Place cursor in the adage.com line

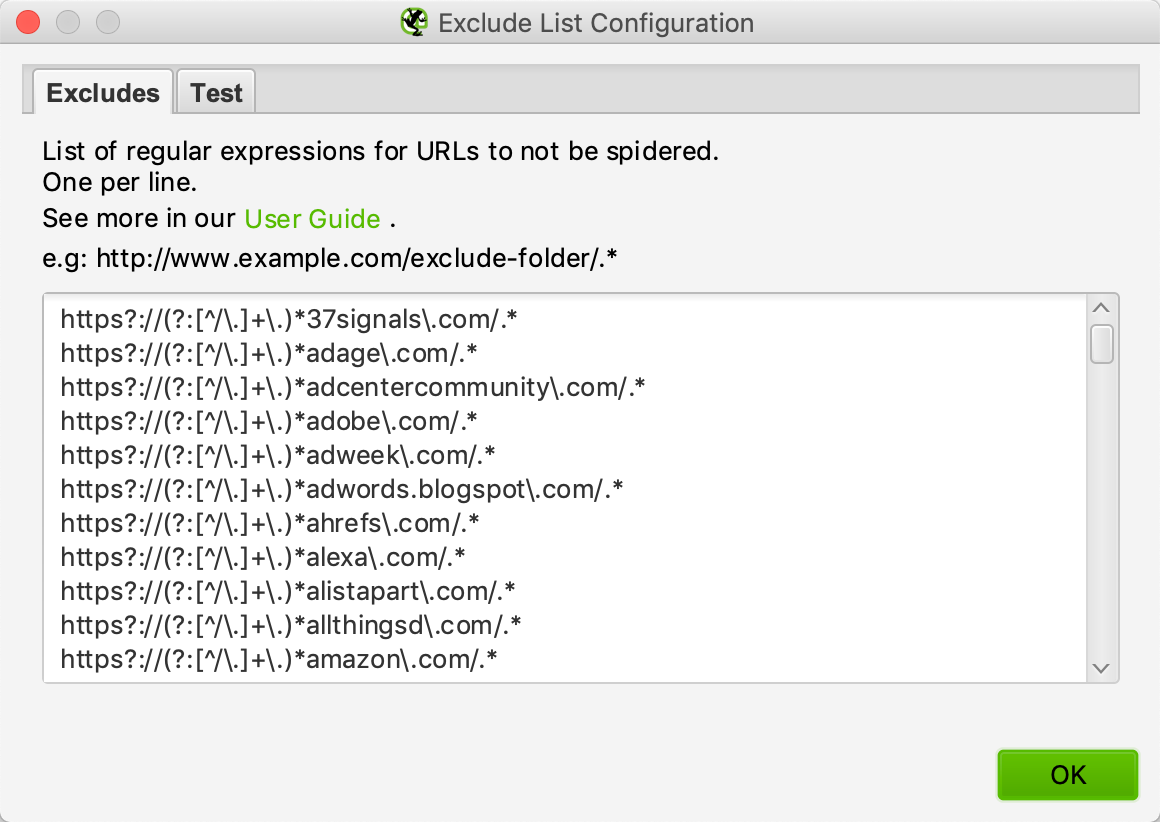(x=269, y=354)
